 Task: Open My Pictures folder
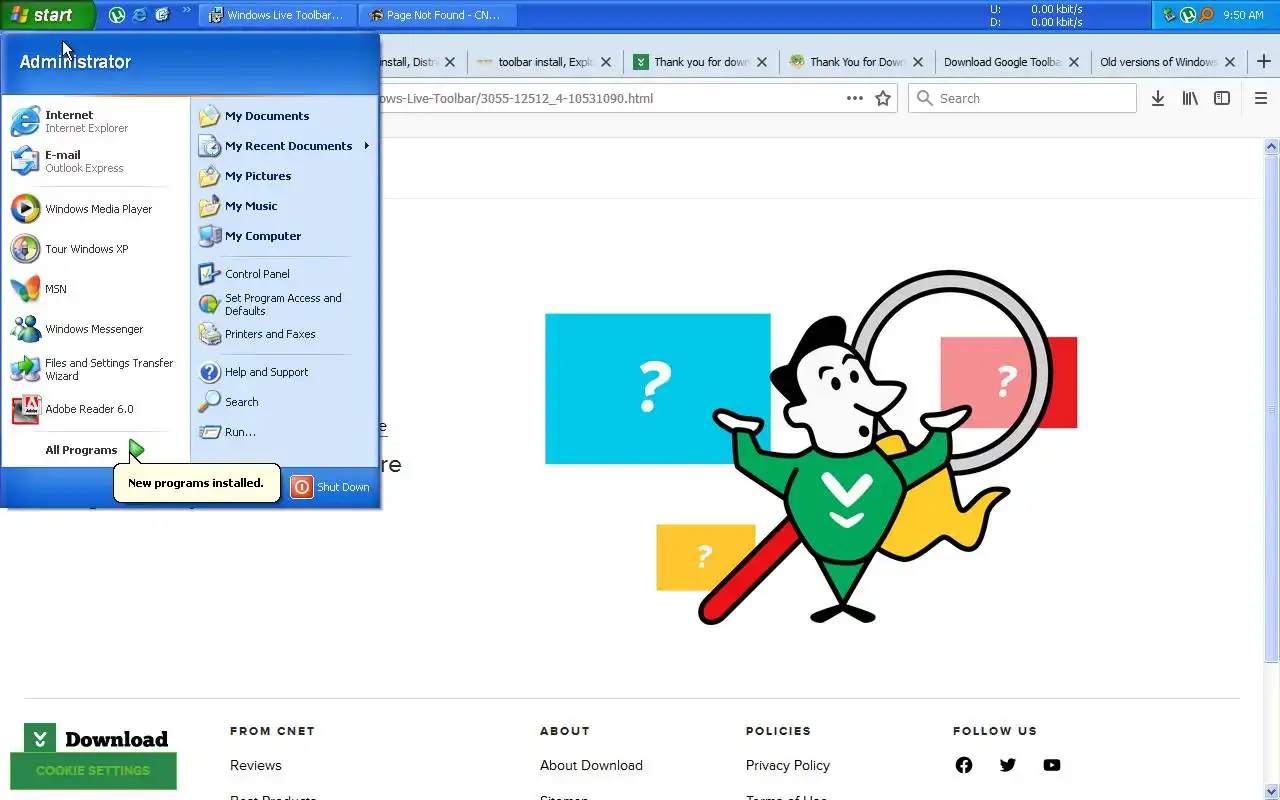click(x=284, y=176)
